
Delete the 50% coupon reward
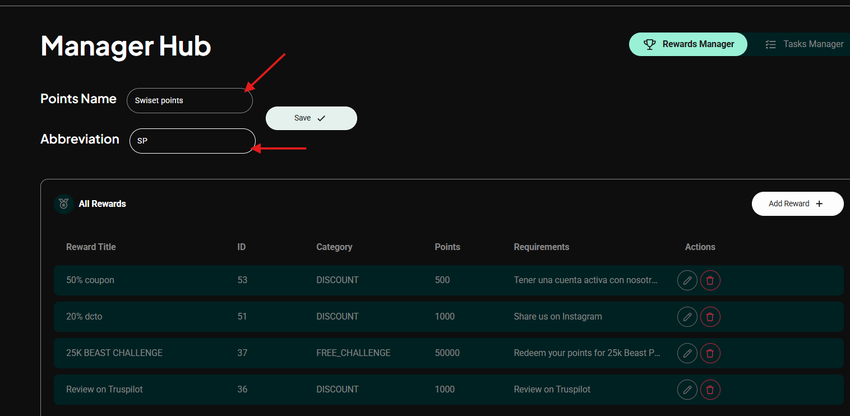(710, 280)
